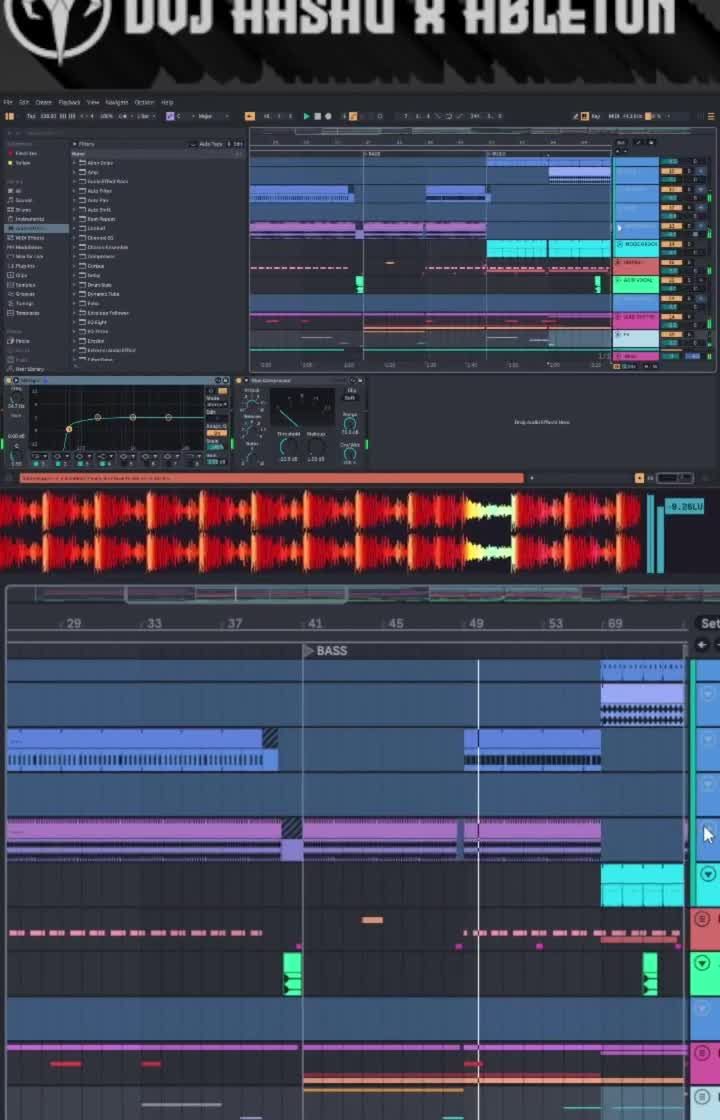Toggle the EQ device activator in device view
This screenshot has height=1120, width=720.
pyautogui.click(x=9, y=381)
